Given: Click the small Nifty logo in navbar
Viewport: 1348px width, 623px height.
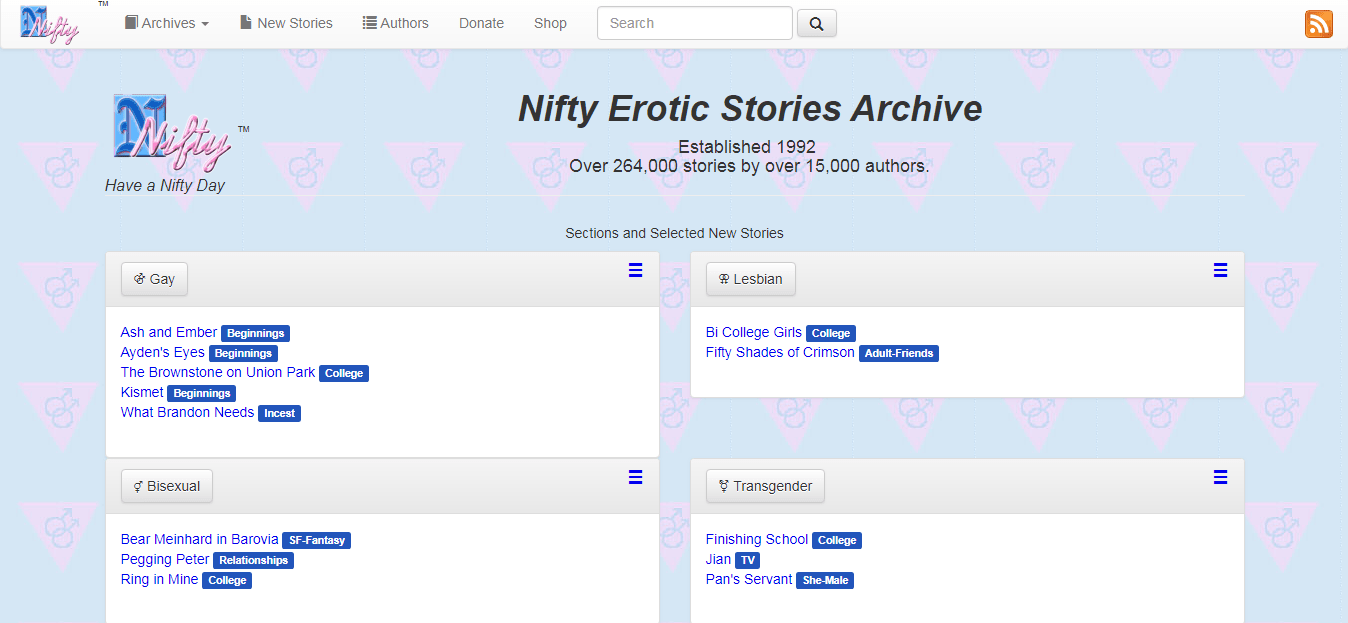Looking at the screenshot, I should 50,24.
